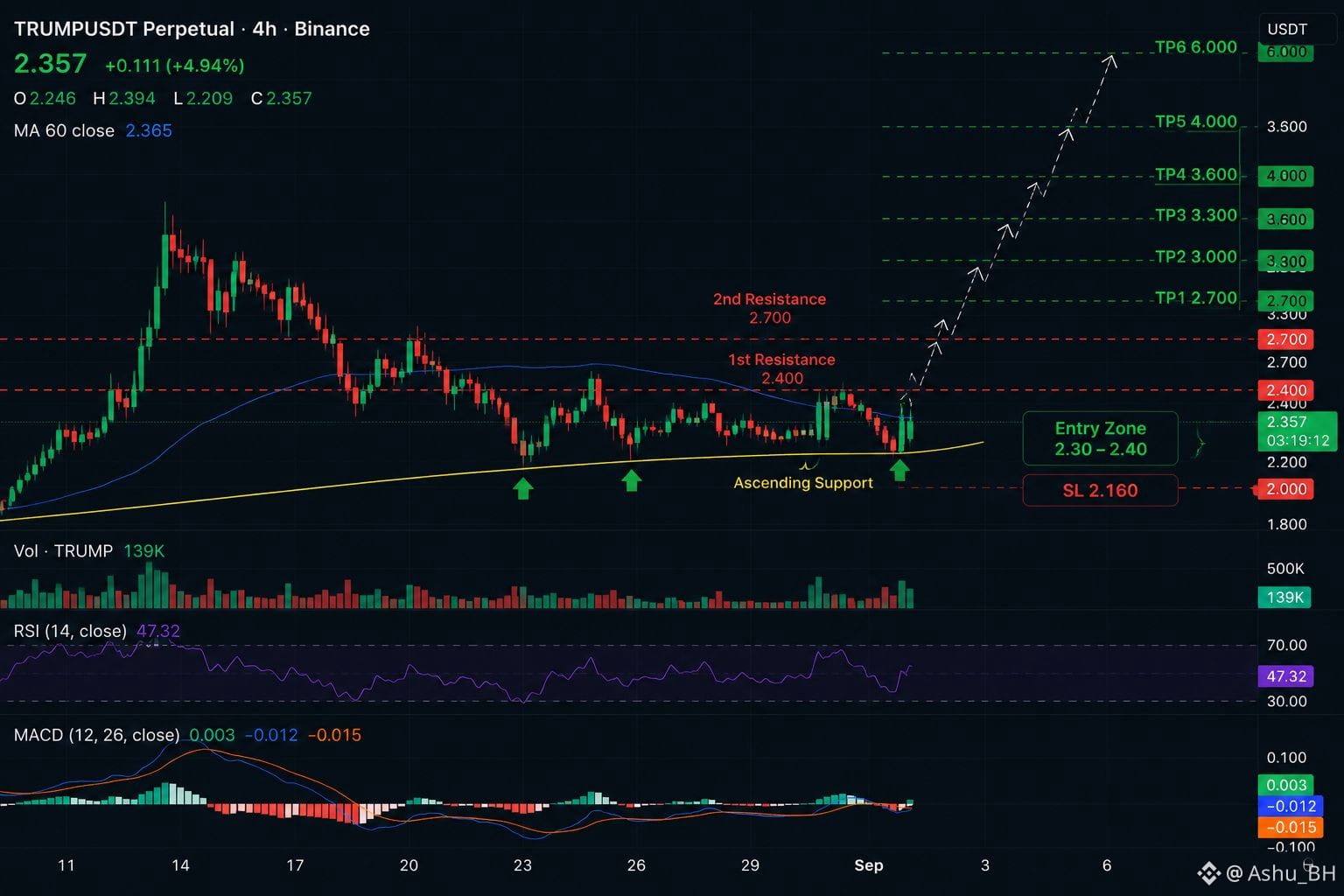Select the open value O 2.246
1344x896 pixels.
click(45, 98)
